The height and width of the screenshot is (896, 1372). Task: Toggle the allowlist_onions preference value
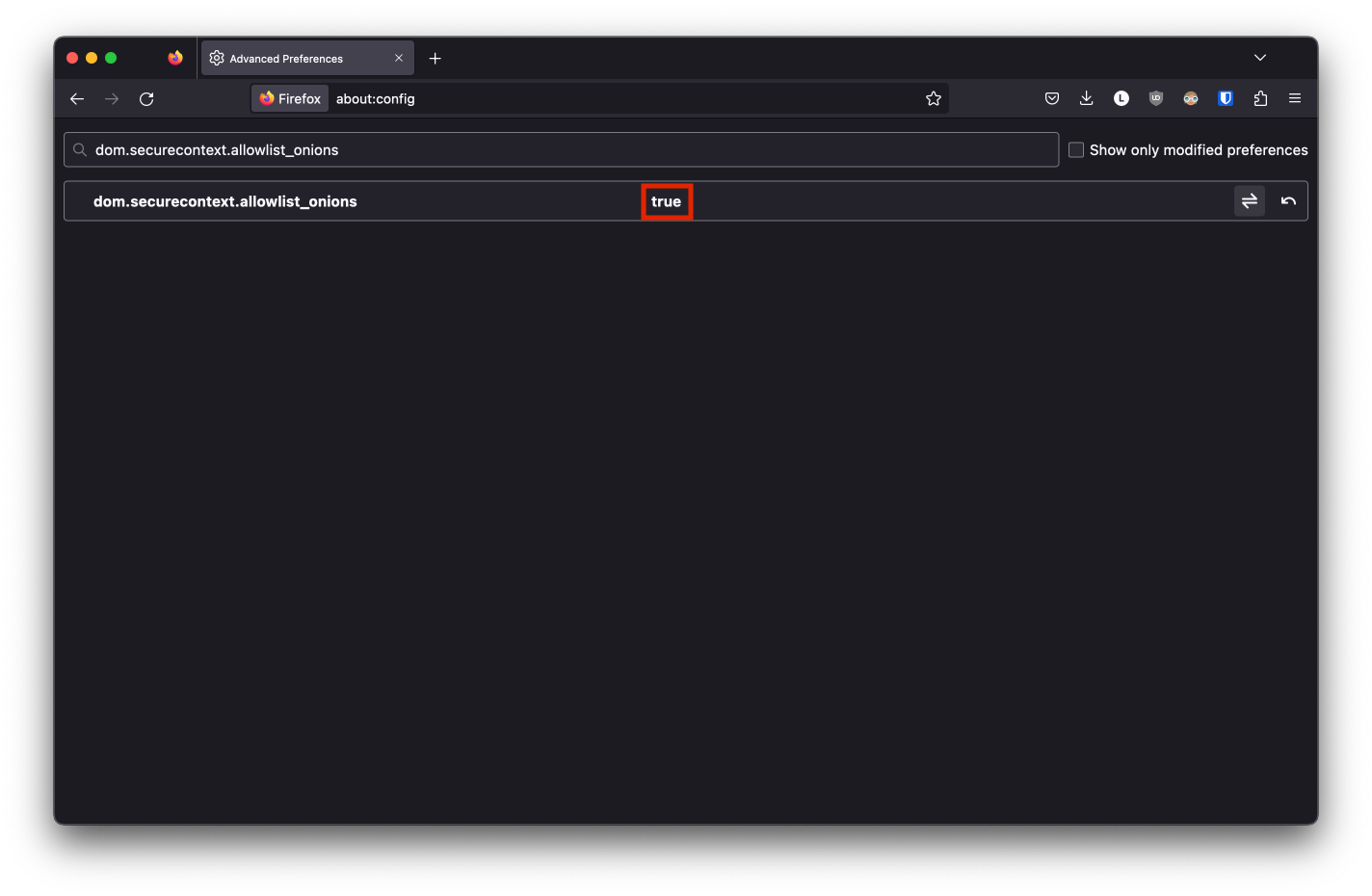coord(1250,201)
